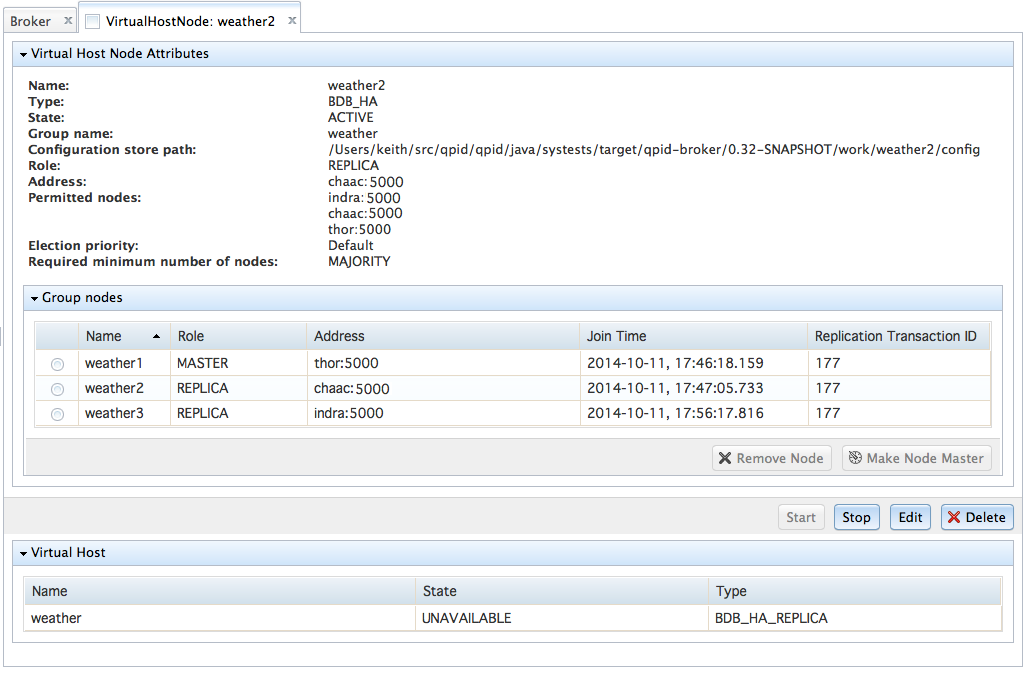The height and width of the screenshot is (673, 1028).
Task: Collapse the Virtual Host Node Attributes section
Action: click(x=23, y=54)
